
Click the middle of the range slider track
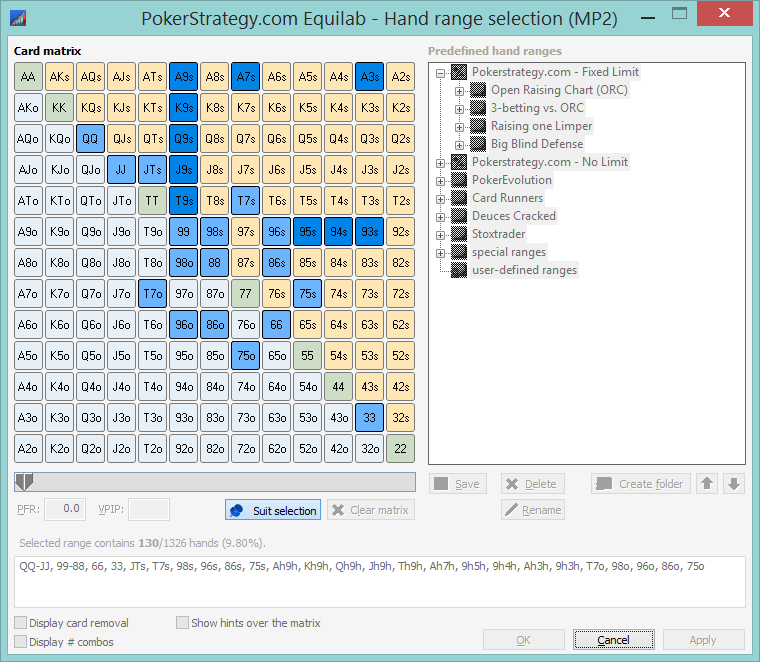click(x=215, y=482)
